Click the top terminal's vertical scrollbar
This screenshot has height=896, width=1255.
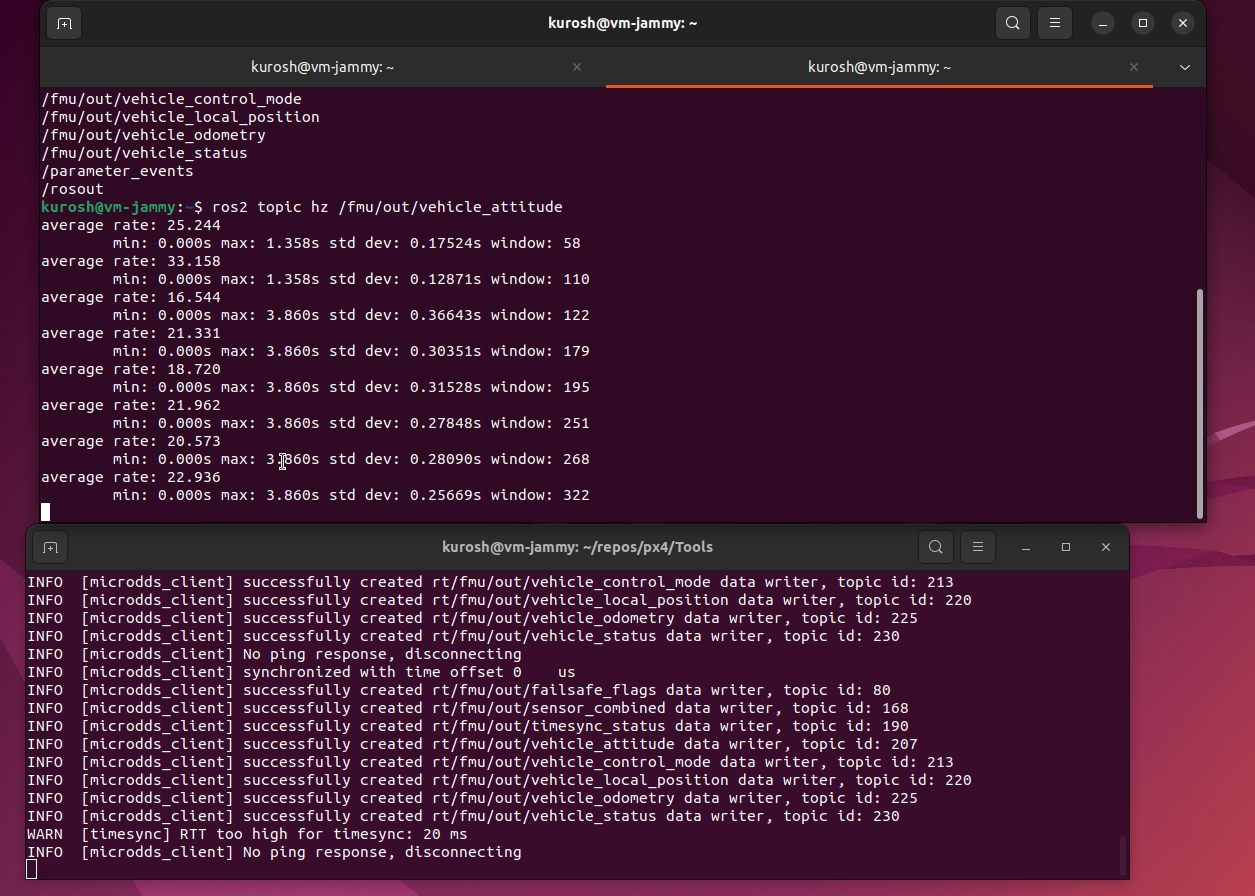click(1200, 403)
